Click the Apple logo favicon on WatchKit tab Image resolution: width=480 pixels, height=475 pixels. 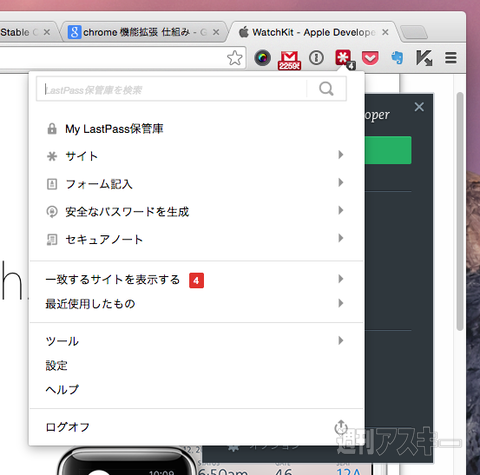244,32
